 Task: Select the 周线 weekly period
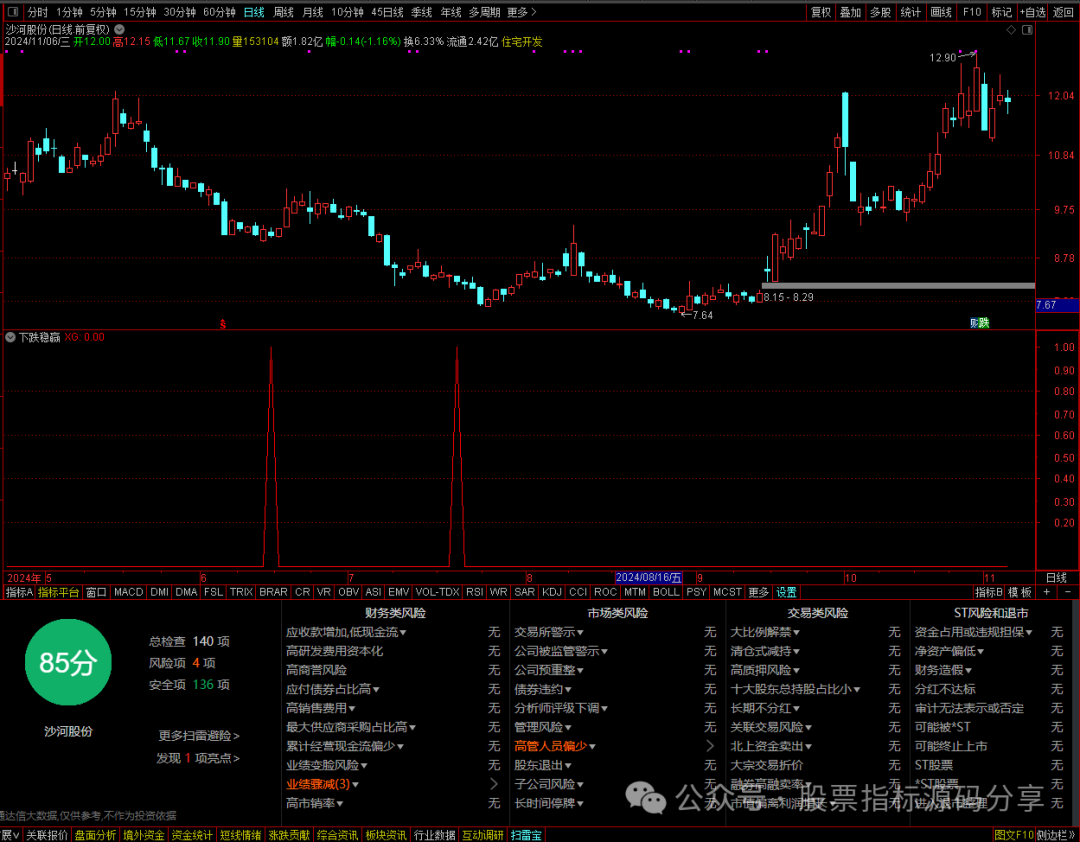pyautogui.click(x=284, y=12)
